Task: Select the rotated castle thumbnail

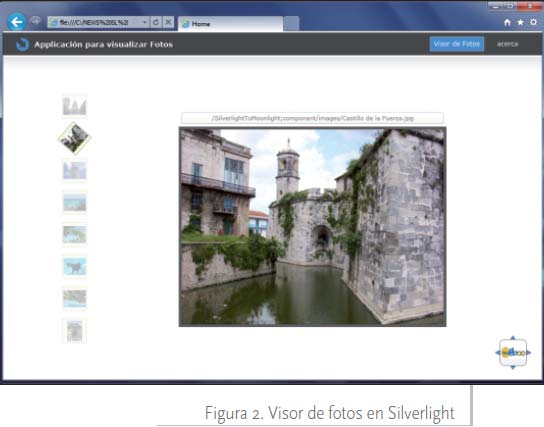Action: (x=74, y=138)
